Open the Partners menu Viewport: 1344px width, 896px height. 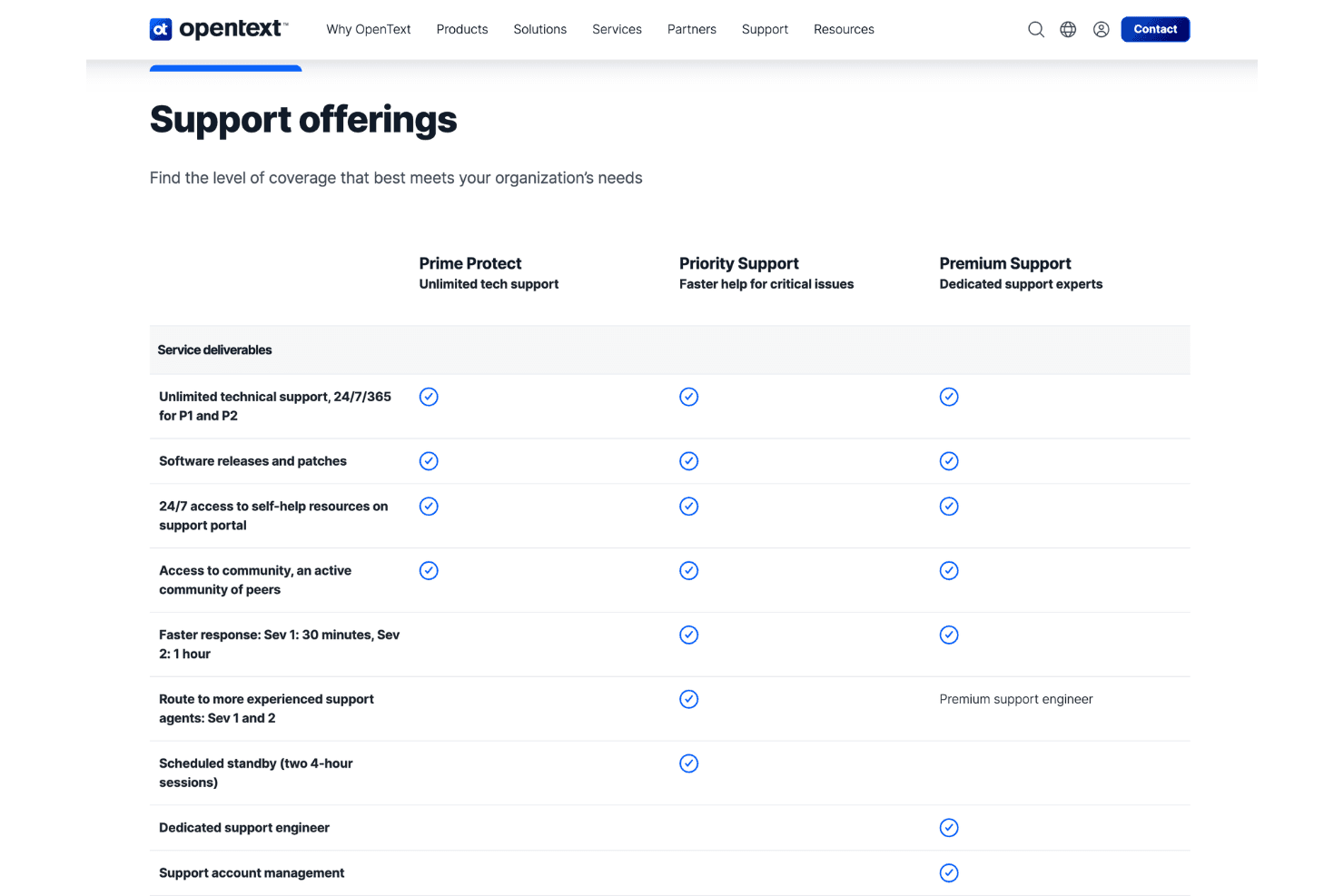pyautogui.click(x=692, y=29)
